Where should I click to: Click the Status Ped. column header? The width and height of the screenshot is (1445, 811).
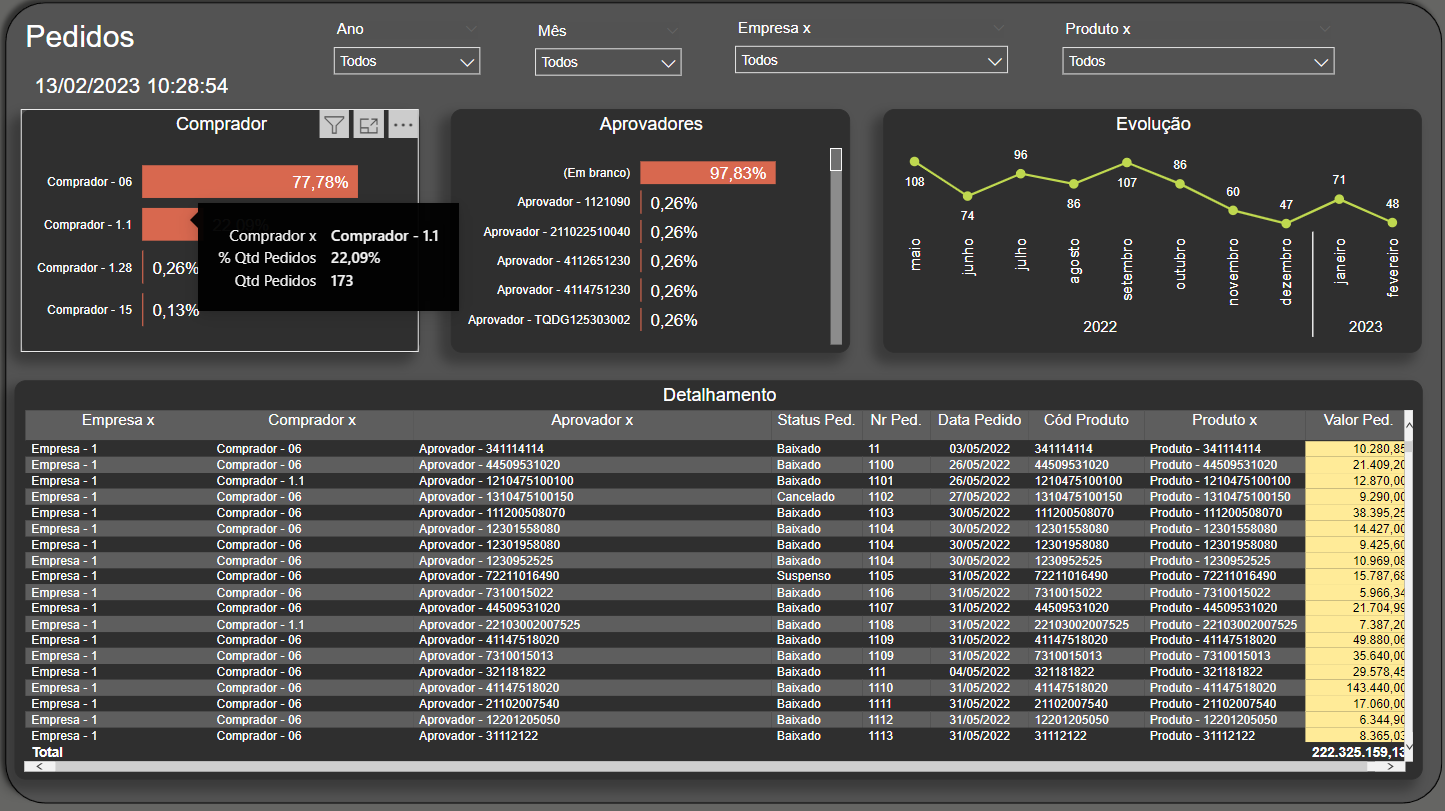815,420
